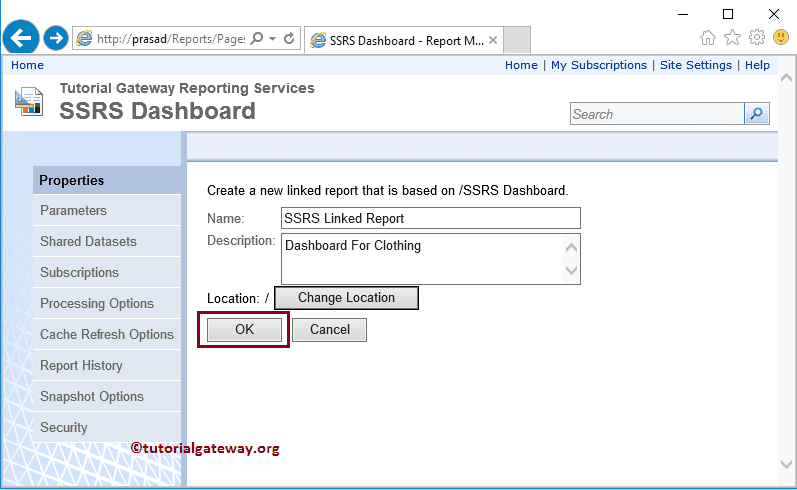The height and width of the screenshot is (490, 797).
Task: Minimize the browser window
Action: tap(683, 14)
